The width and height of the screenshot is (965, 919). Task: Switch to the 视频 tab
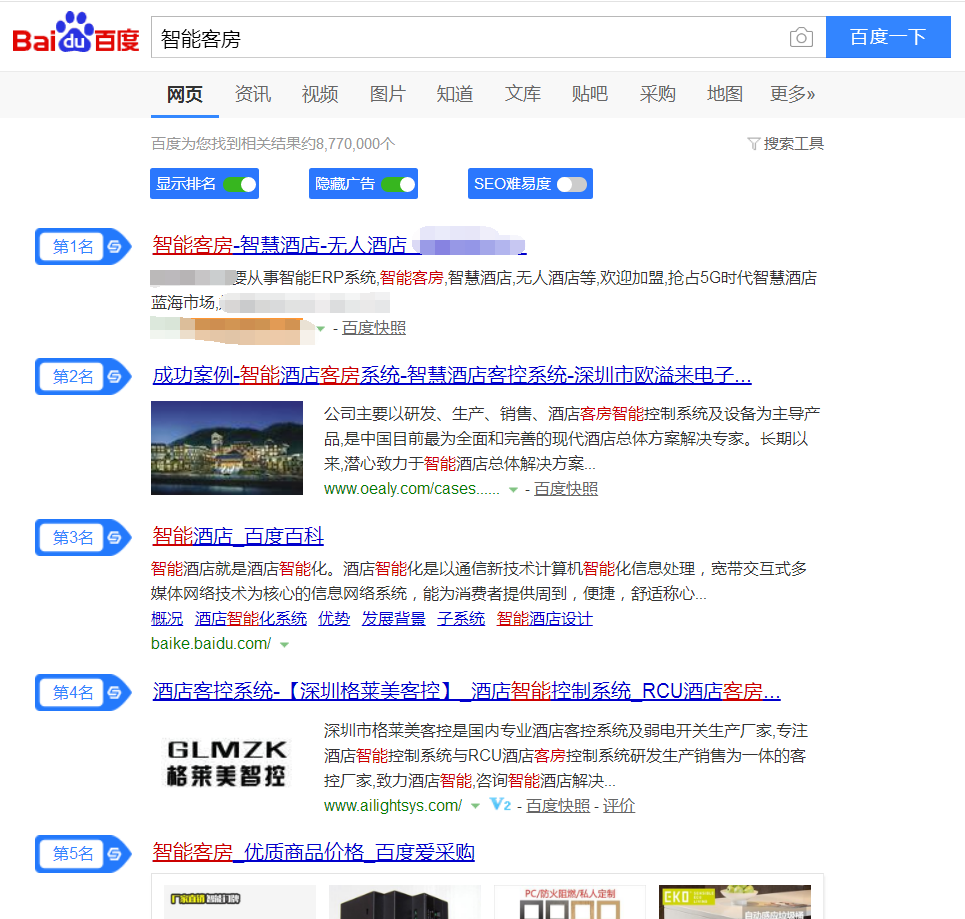pos(320,94)
